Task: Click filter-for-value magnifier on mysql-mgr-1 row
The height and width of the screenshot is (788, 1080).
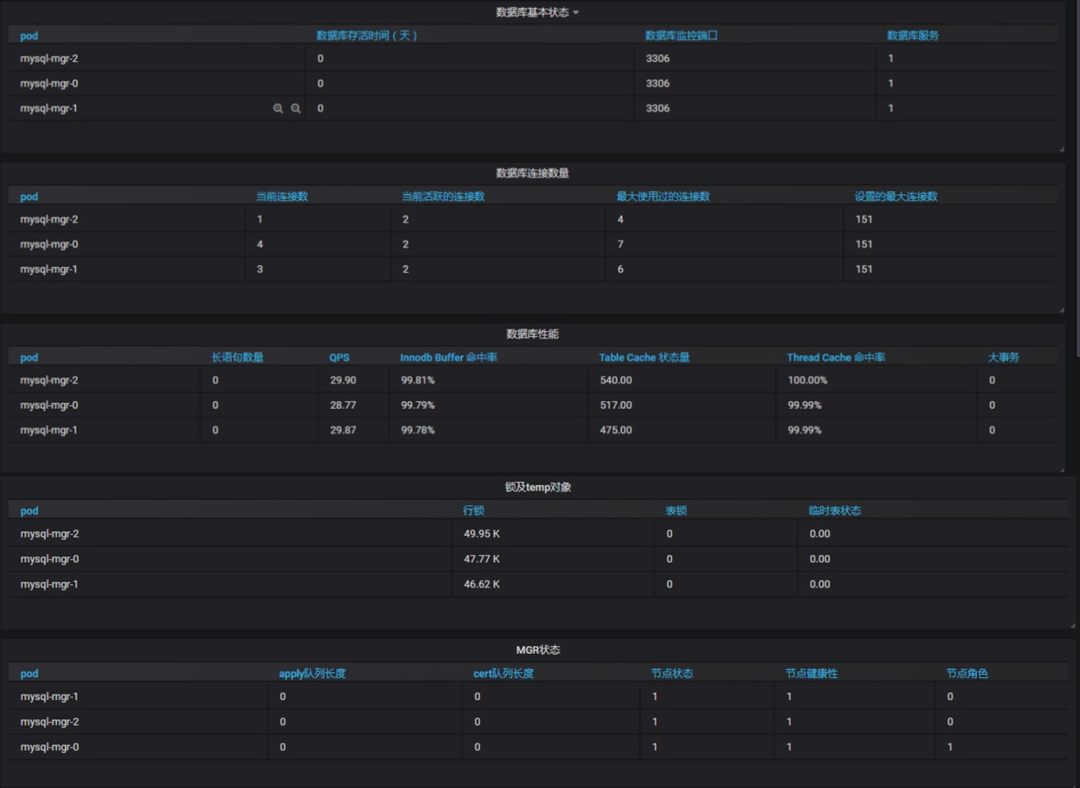Action: [x=278, y=108]
